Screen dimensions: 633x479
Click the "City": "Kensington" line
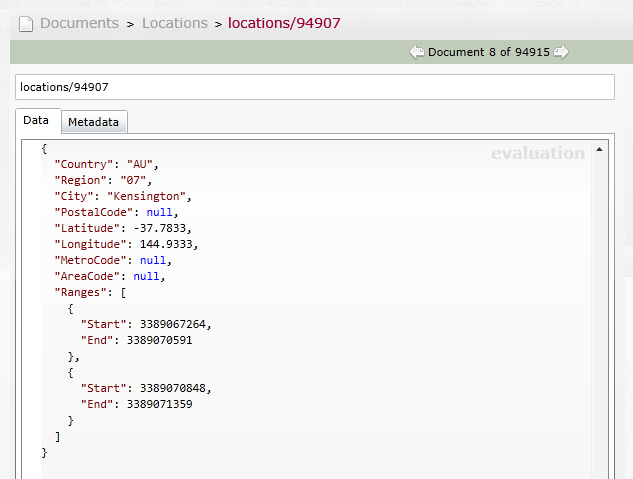point(123,196)
